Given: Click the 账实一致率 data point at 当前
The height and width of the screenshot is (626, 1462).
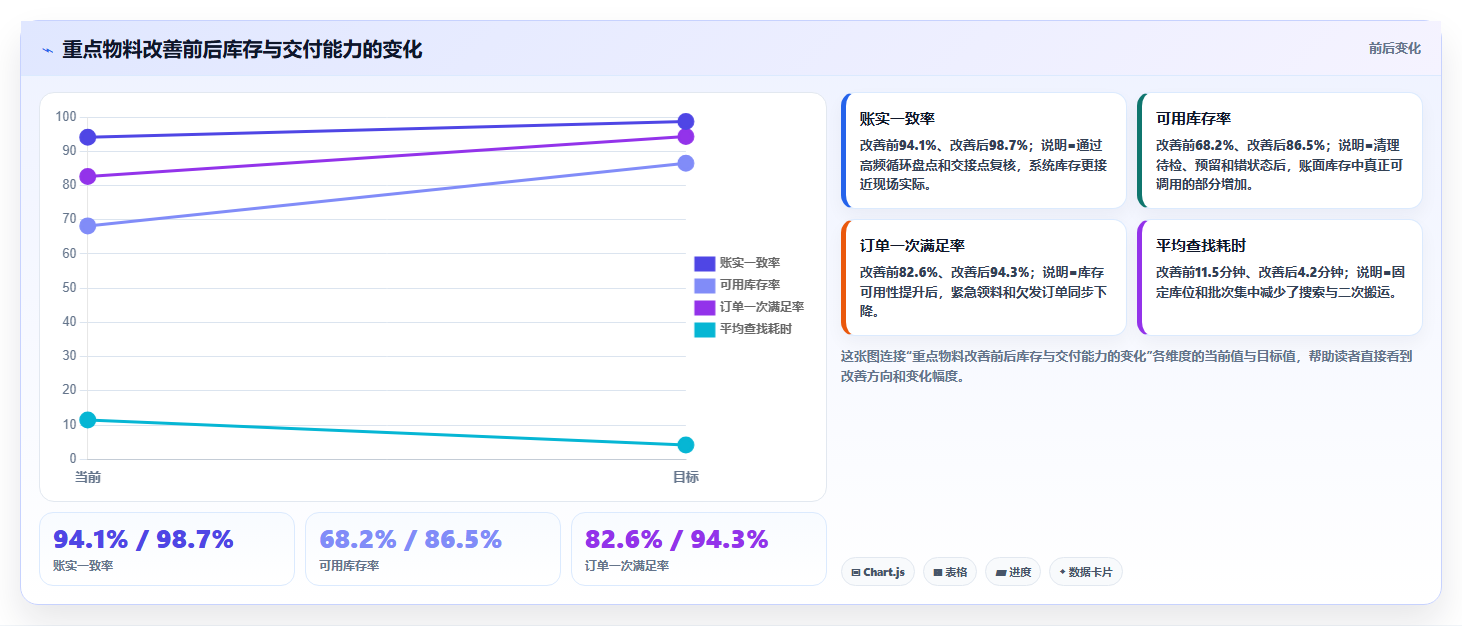Looking at the screenshot, I should [x=88, y=137].
